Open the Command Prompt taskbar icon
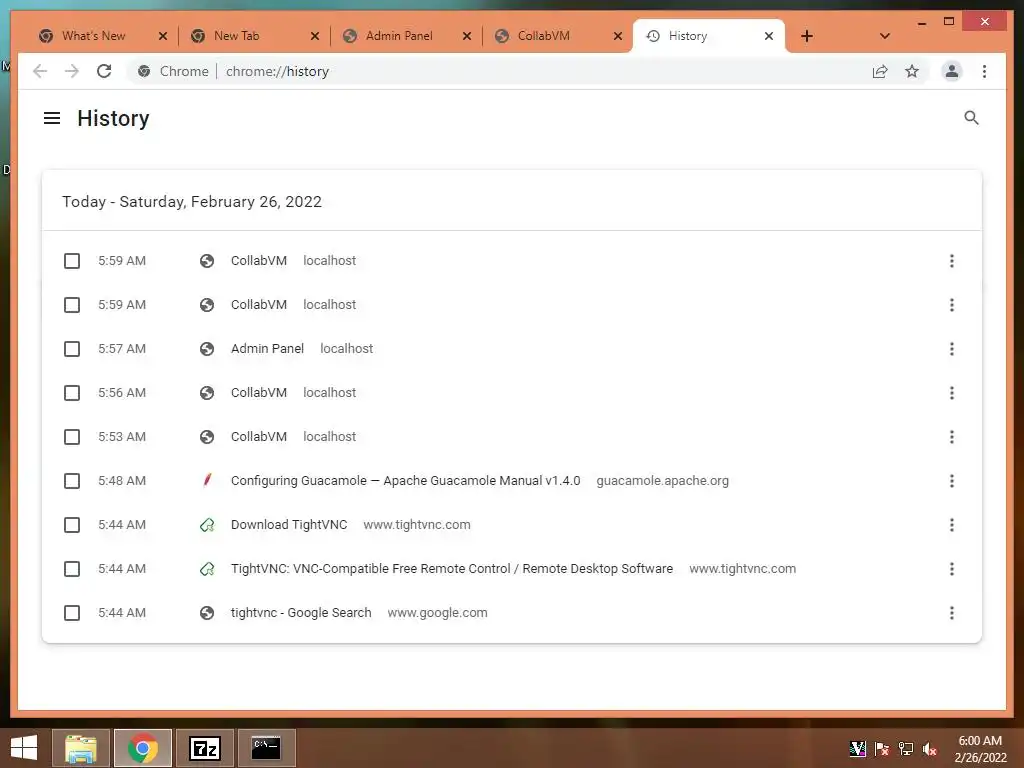 [x=266, y=748]
